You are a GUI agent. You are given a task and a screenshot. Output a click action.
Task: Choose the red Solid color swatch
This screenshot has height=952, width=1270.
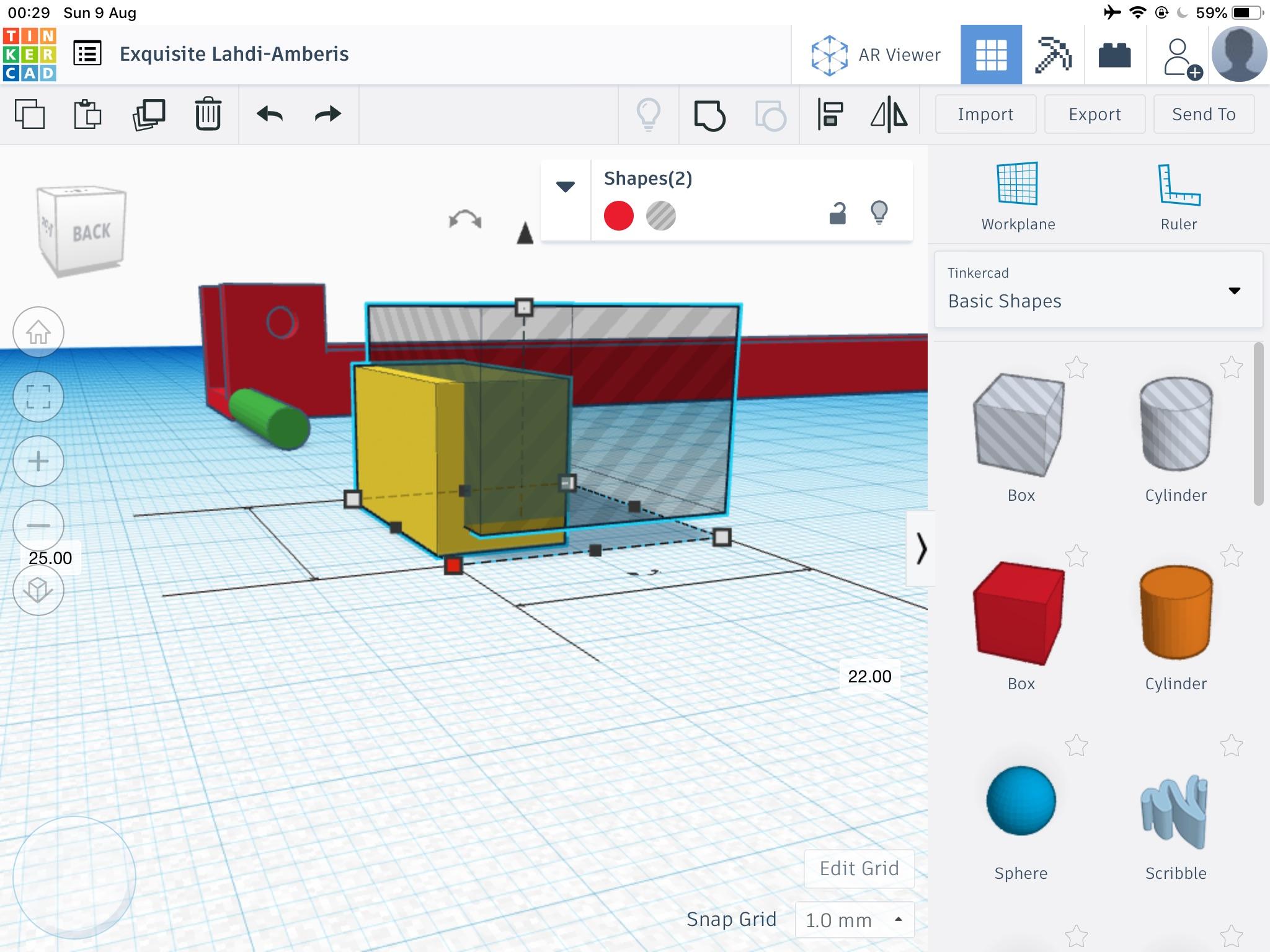pyautogui.click(x=618, y=216)
